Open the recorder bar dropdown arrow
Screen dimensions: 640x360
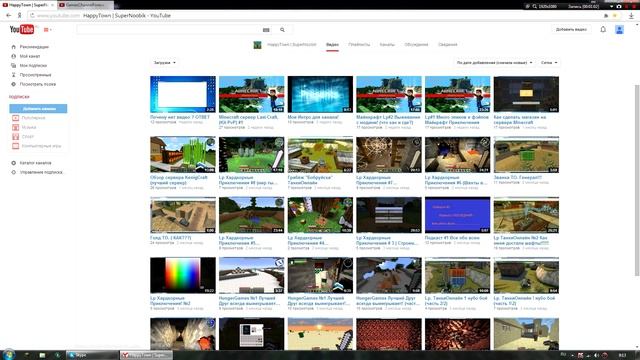click(x=611, y=7)
